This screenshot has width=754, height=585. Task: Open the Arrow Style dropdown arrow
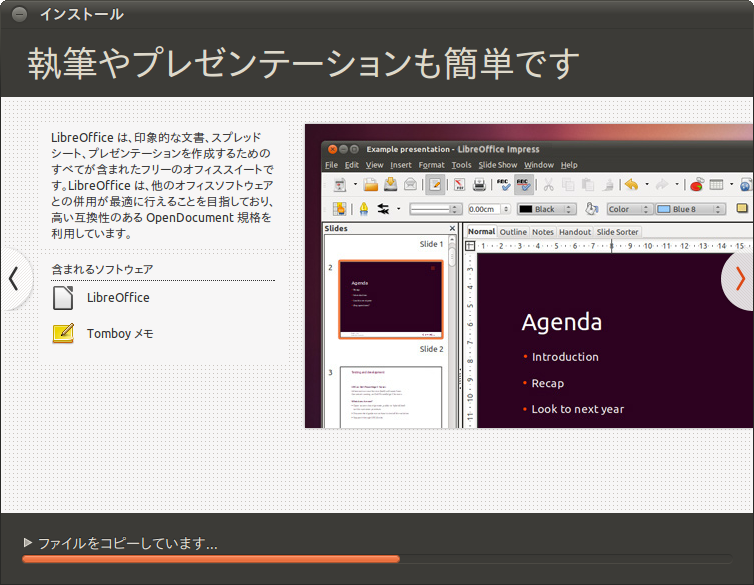[398, 209]
